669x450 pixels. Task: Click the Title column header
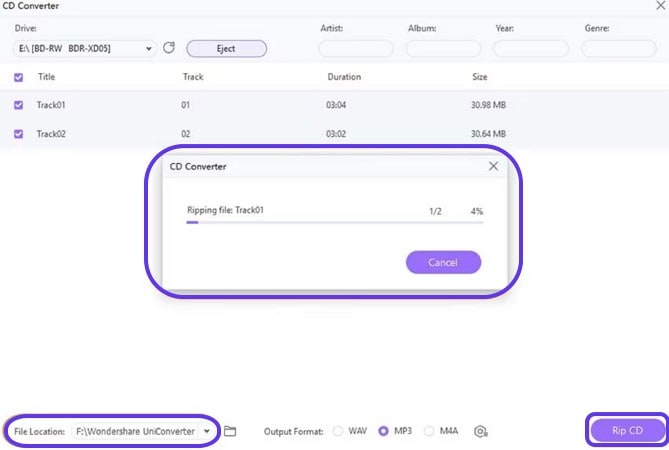(47, 77)
